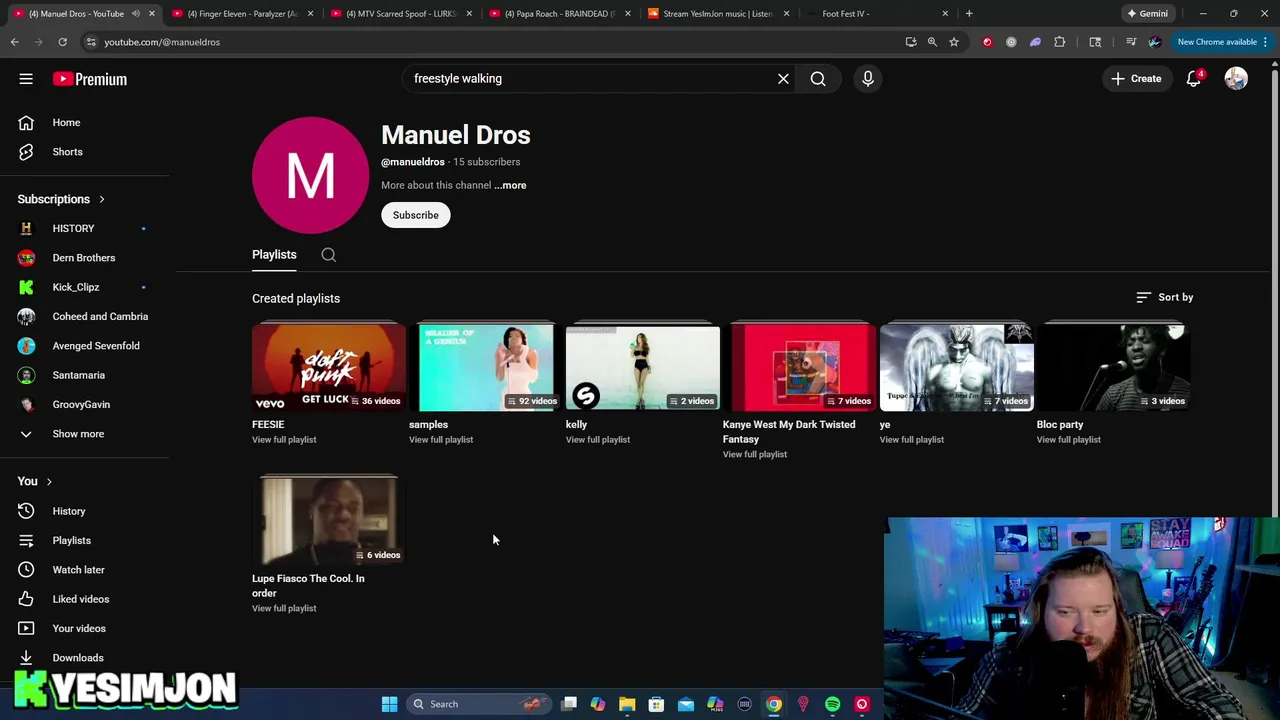This screenshot has width=1280, height=720.
Task: Open New Chrome available menu
Action: [1222, 42]
